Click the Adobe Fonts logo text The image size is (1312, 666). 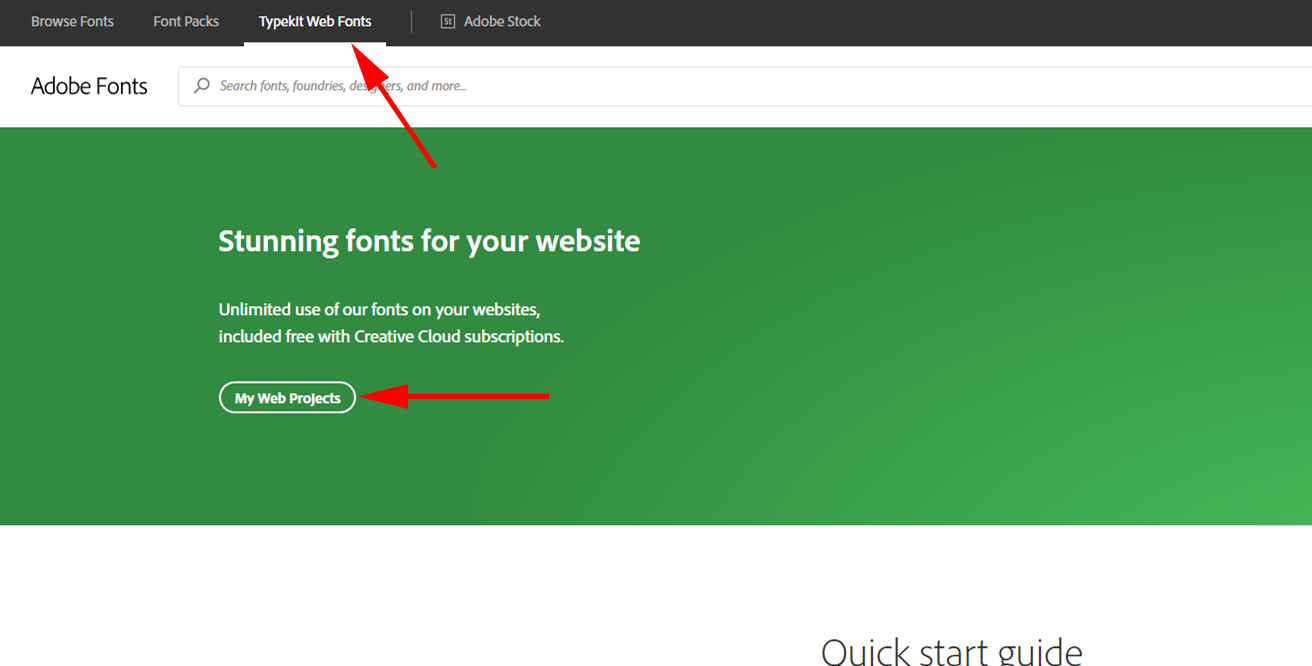(89, 86)
